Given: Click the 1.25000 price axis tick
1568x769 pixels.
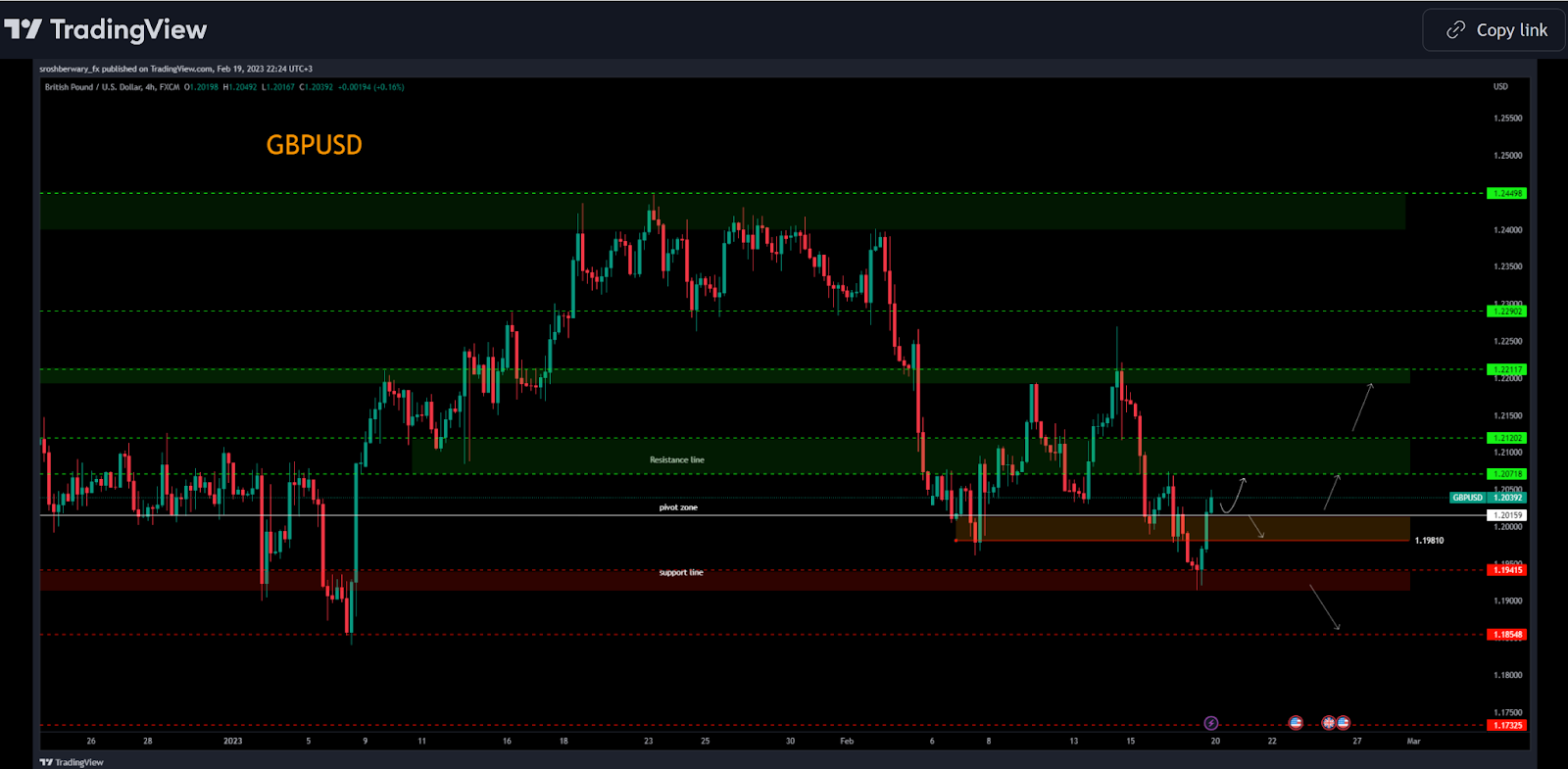Looking at the screenshot, I should tap(1508, 156).
